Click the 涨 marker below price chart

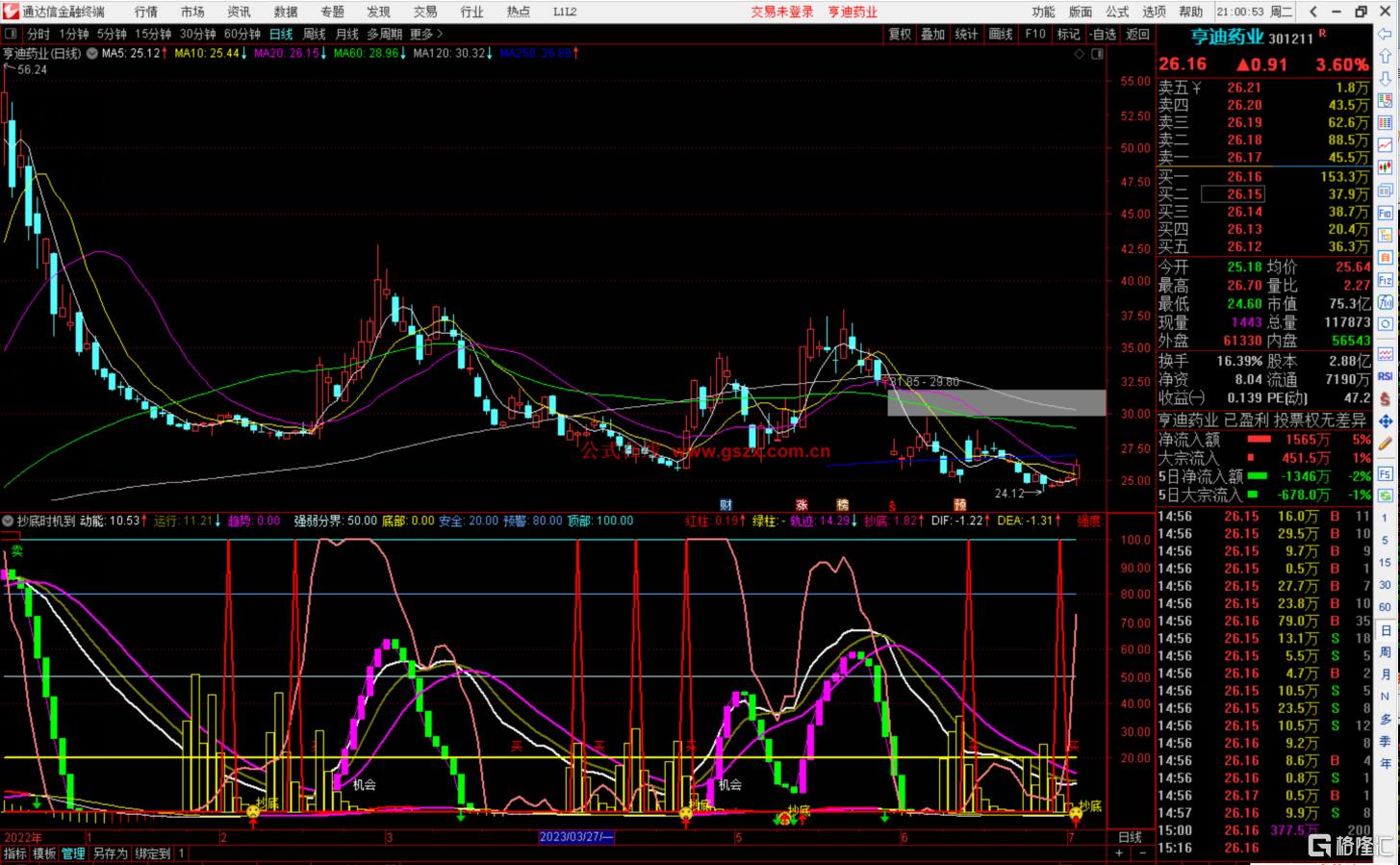(x=802, y=505)
